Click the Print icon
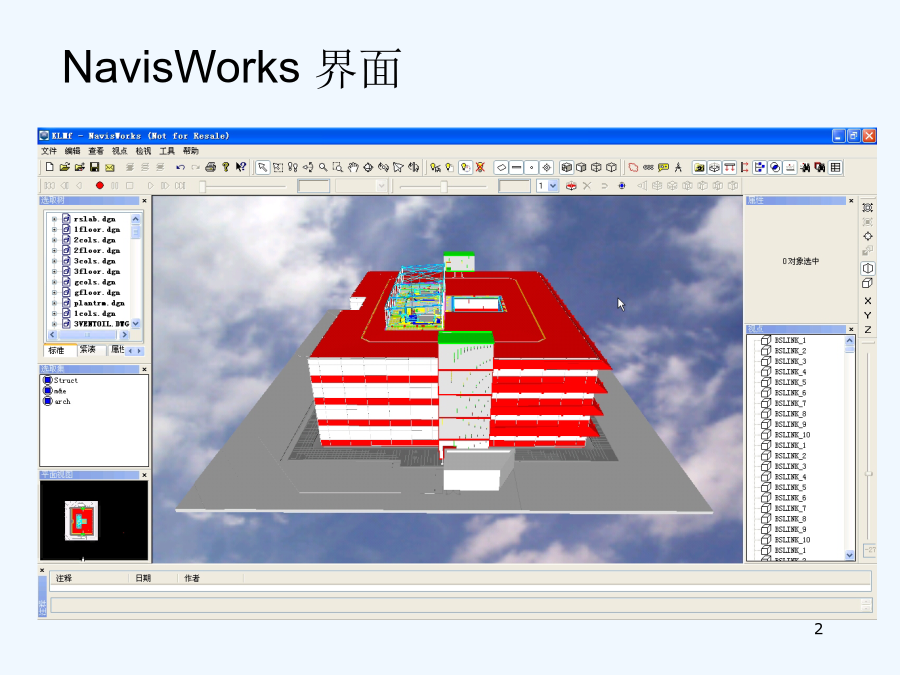Screen dimensions: 900x675 (211, 167)
